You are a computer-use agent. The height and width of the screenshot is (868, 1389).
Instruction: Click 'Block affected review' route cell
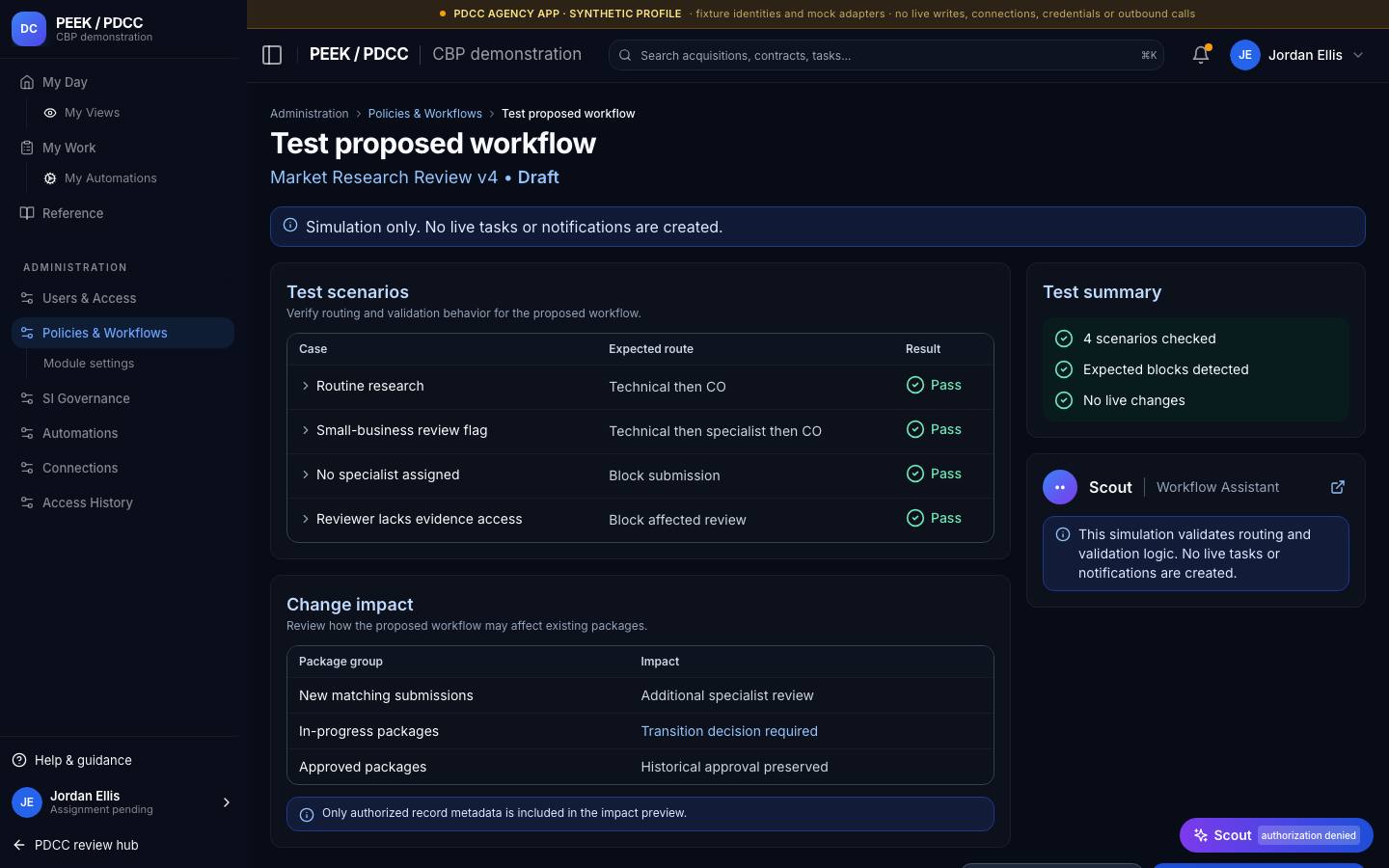[677, 520]
